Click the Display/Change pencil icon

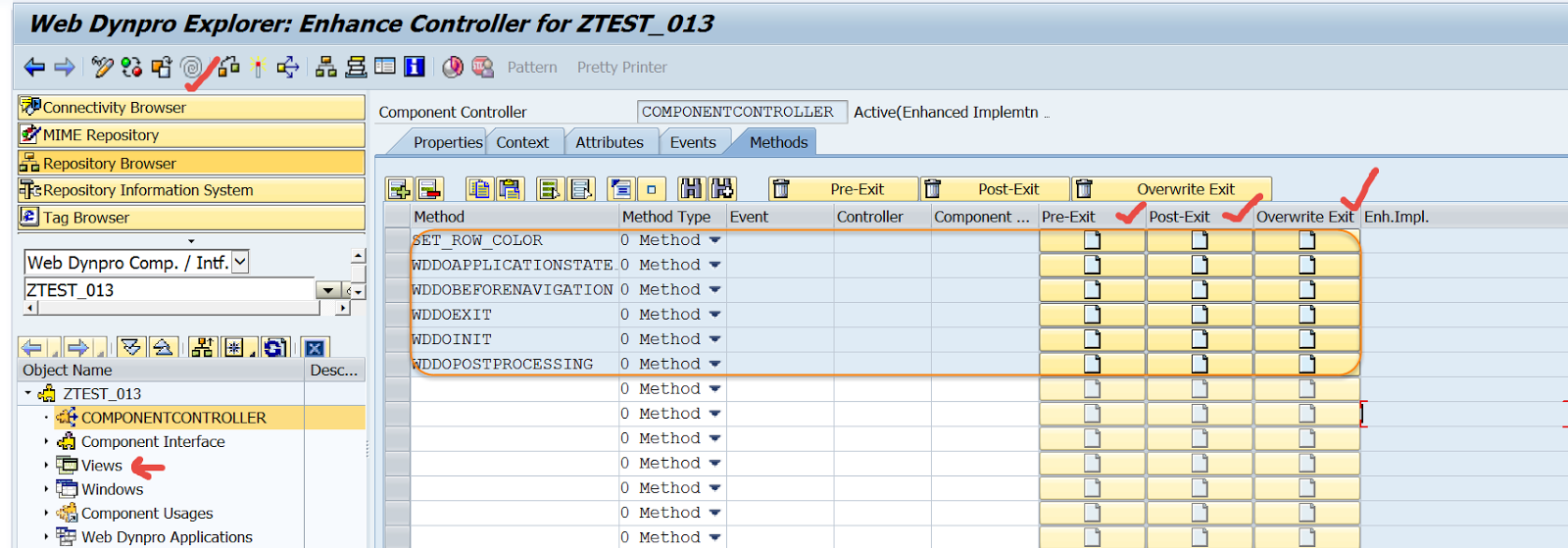pyautogui.click(x=102, y=67)
